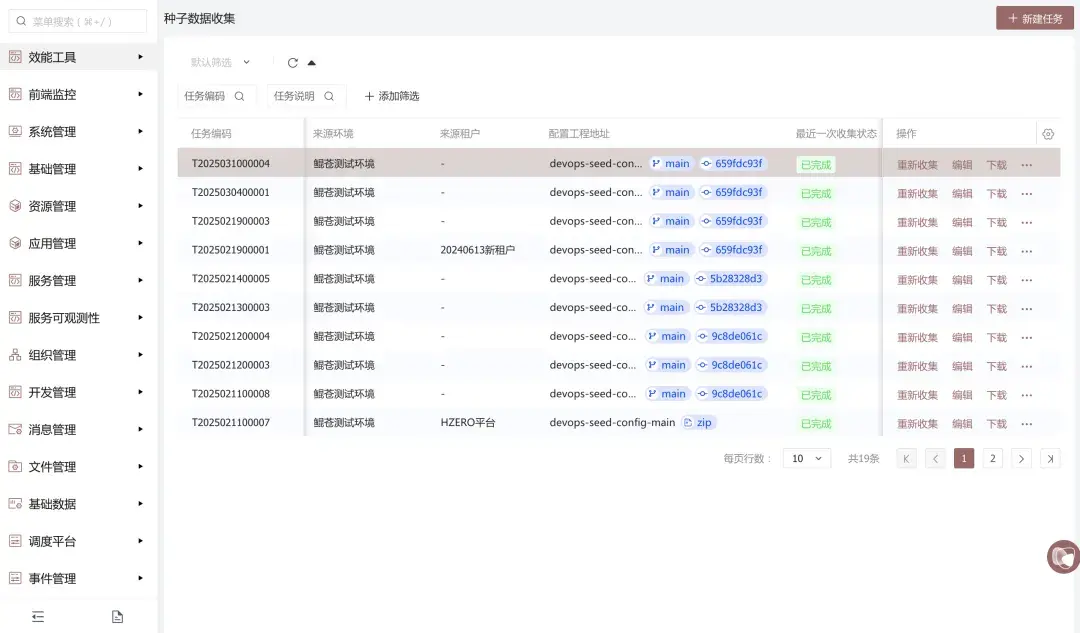The height and width of the screenshot is (633, 1080).
Task: Click the 菜单搜索 search field
Action: coord(78,21)
